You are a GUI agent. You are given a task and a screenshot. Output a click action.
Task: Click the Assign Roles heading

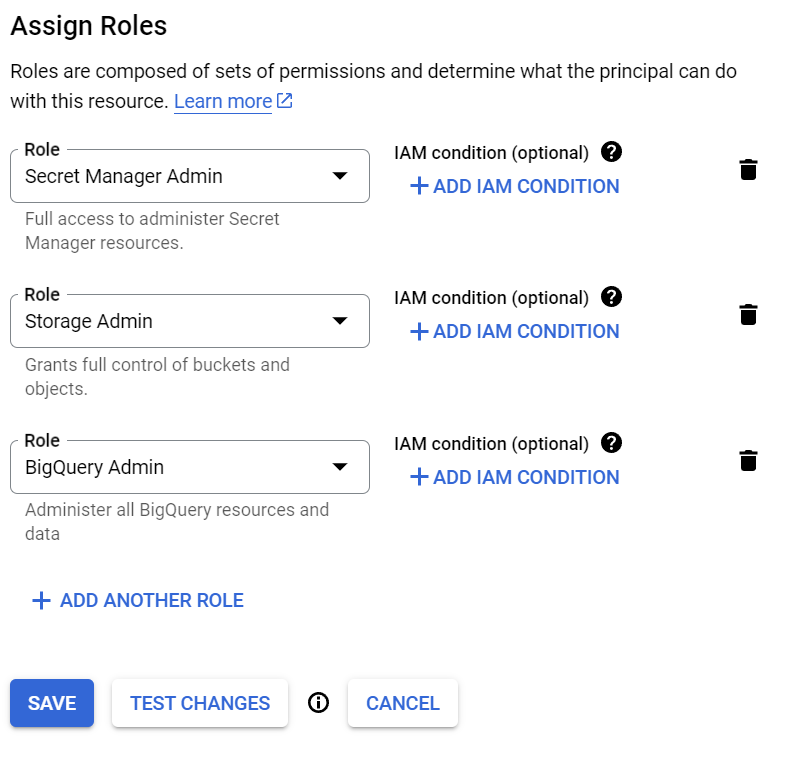click(89, 26)
